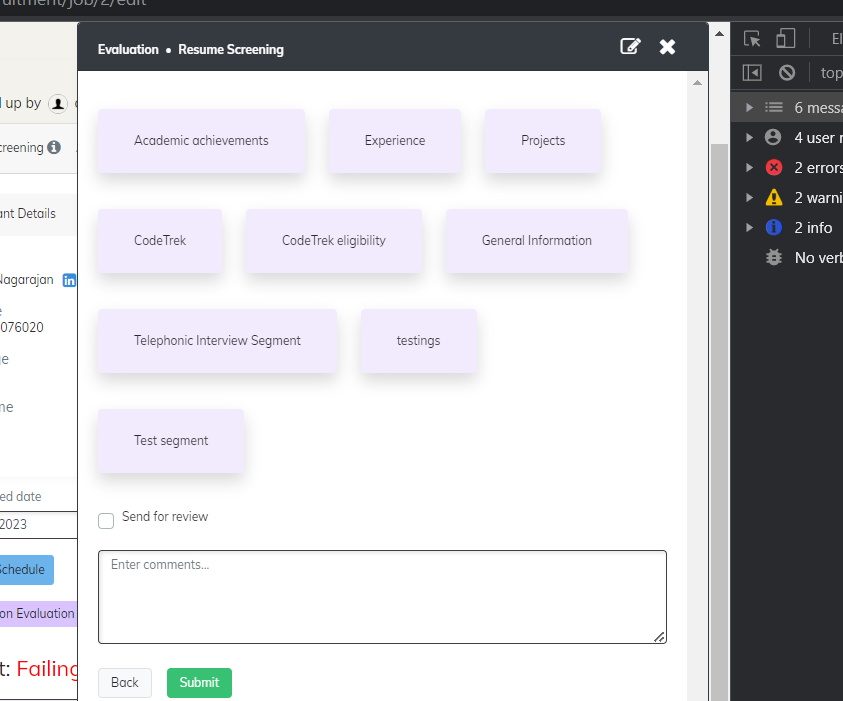Activate DevTools inspect element picker icon

[x=752, y=39]
